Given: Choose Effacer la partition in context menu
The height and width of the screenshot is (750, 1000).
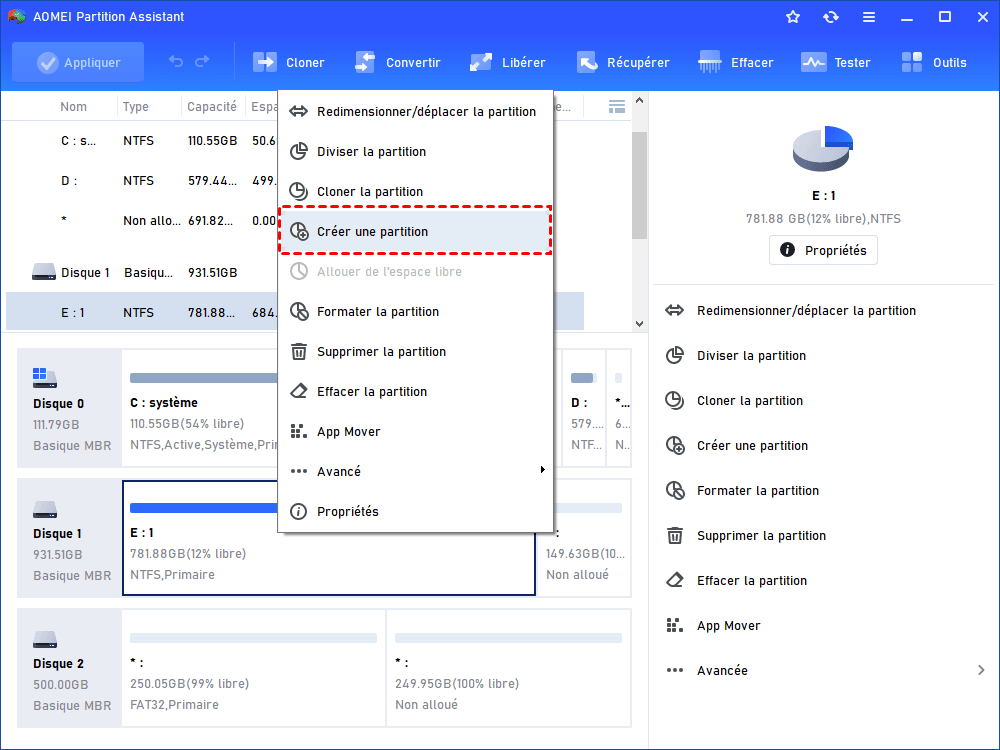Looking at the screenshot, I should pyautogui.click(x=415, y=392).
